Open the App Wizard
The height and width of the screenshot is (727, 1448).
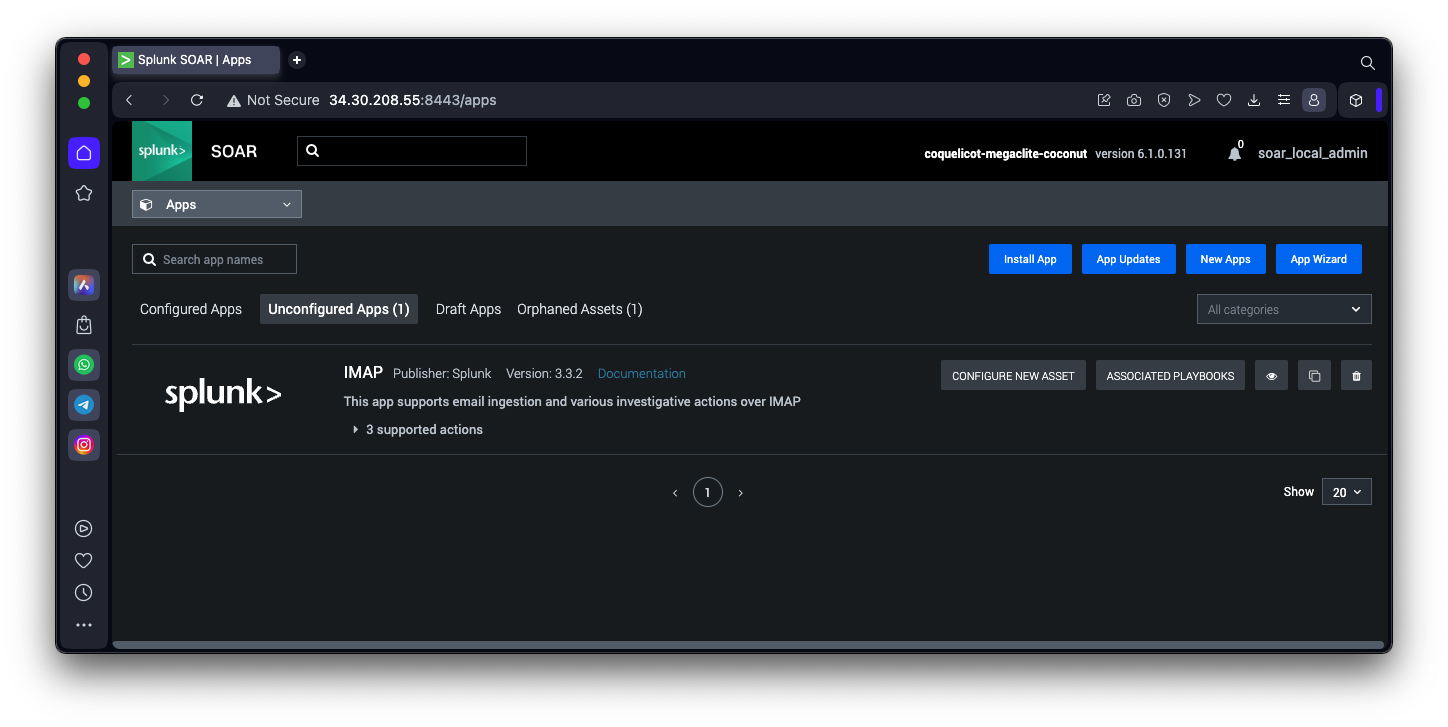(1318, 259)
